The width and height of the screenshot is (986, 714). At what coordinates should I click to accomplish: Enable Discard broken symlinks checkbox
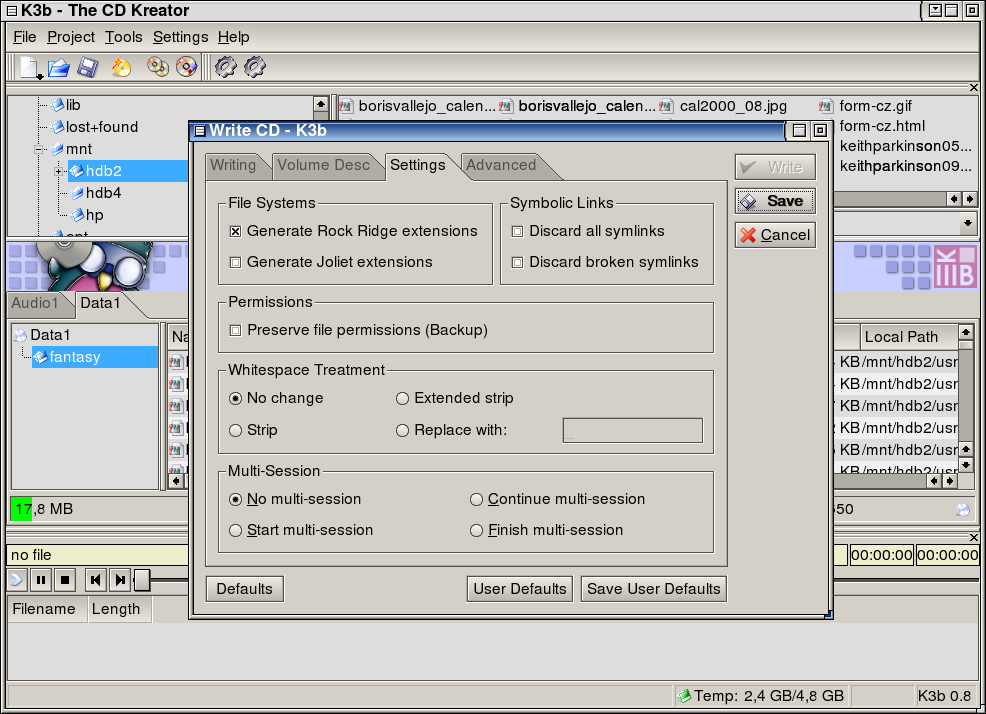coord(518,262)
